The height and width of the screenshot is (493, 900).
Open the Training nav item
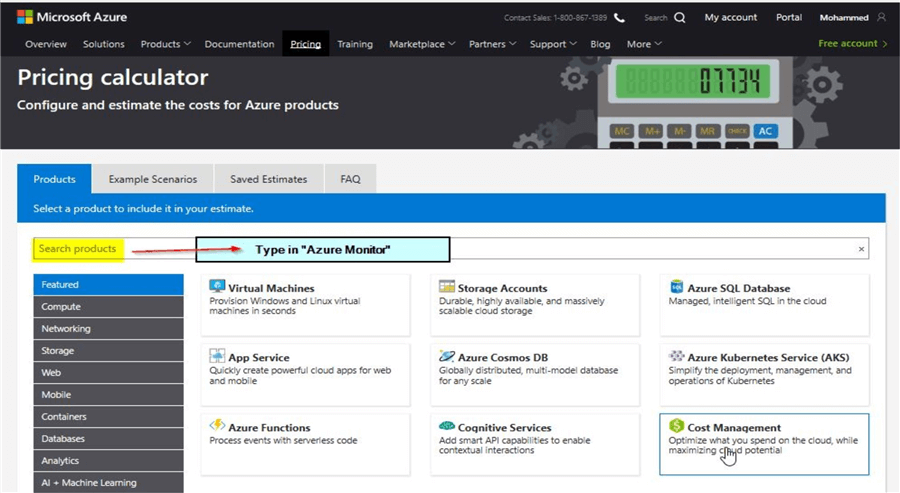(355, 44)
